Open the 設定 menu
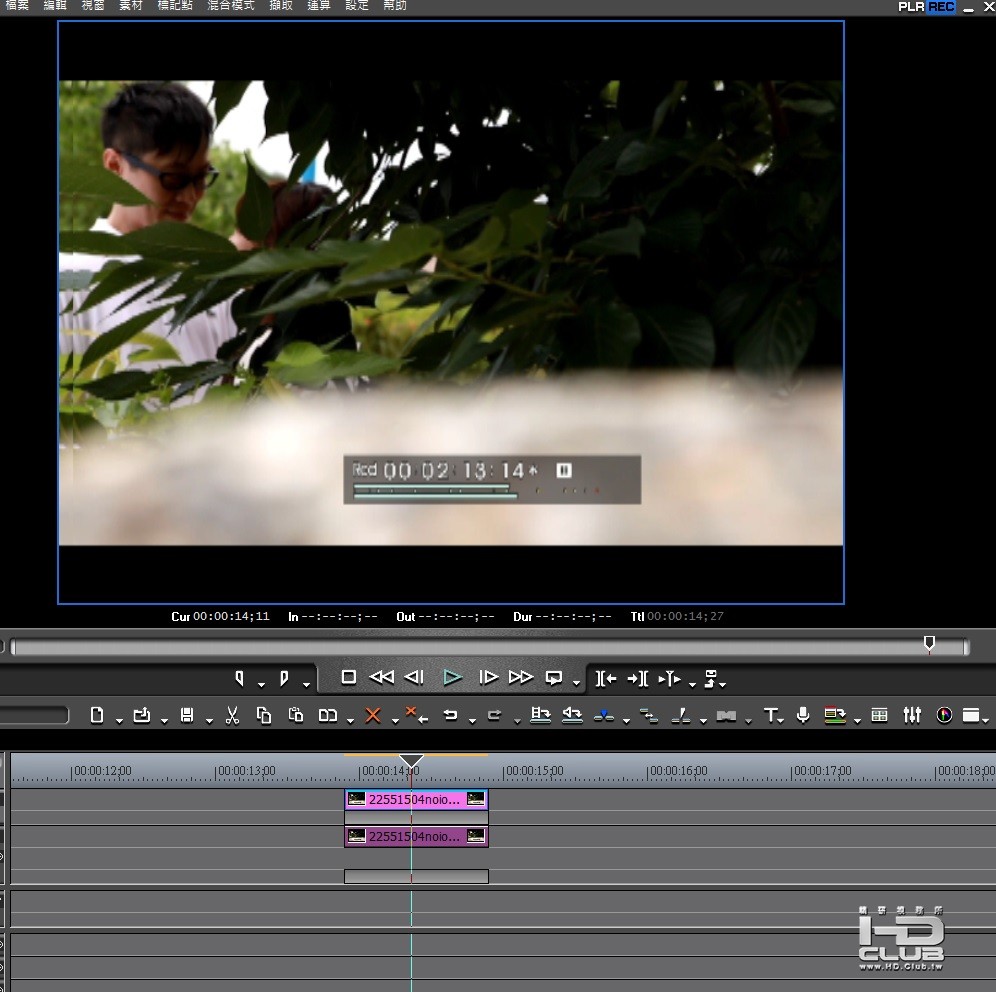 (x=356, y=5)
